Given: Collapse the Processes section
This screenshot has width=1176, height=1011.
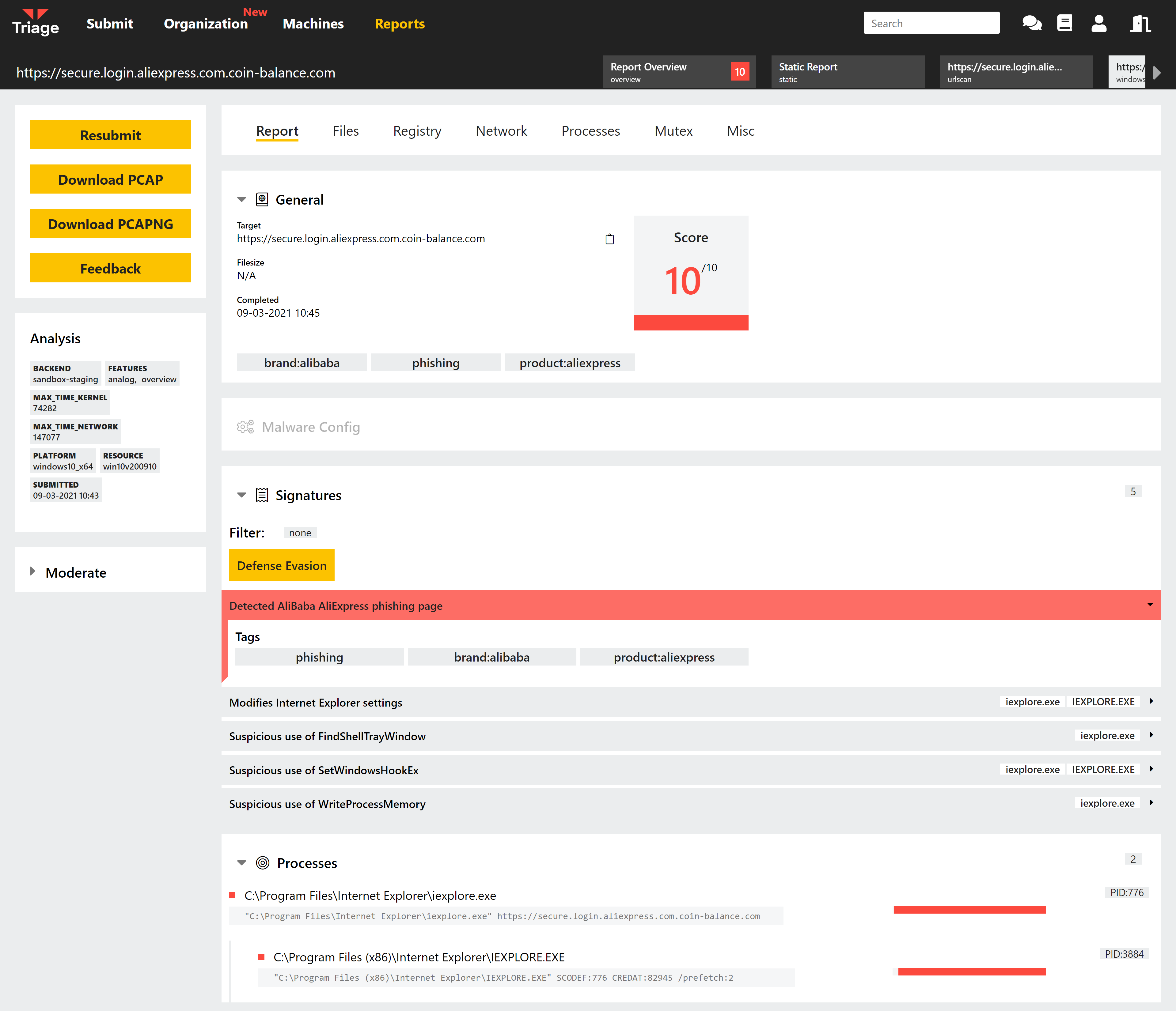Looking at the screenshot, I should pyautogui.click(x=241, y=863).
